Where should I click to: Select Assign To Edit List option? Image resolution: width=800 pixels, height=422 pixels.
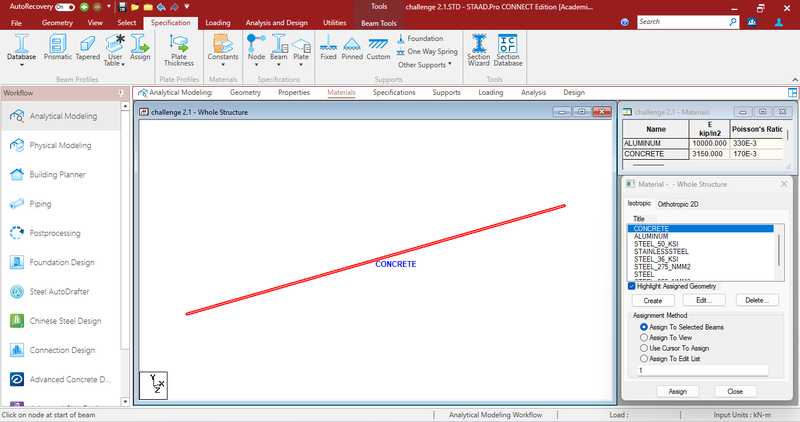click(644, 359)
